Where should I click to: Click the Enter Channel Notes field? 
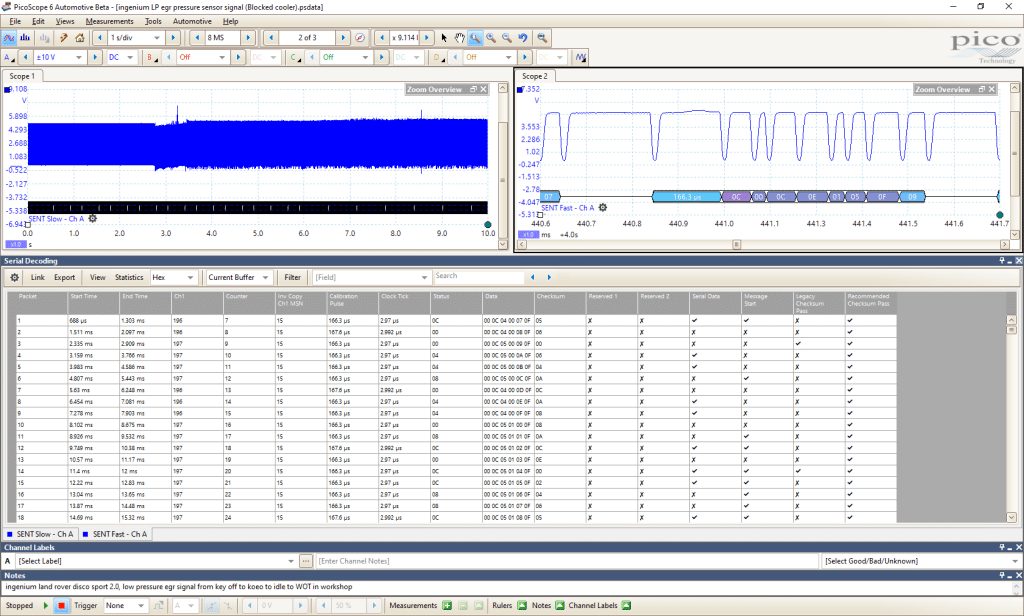(x=566, y=561)
